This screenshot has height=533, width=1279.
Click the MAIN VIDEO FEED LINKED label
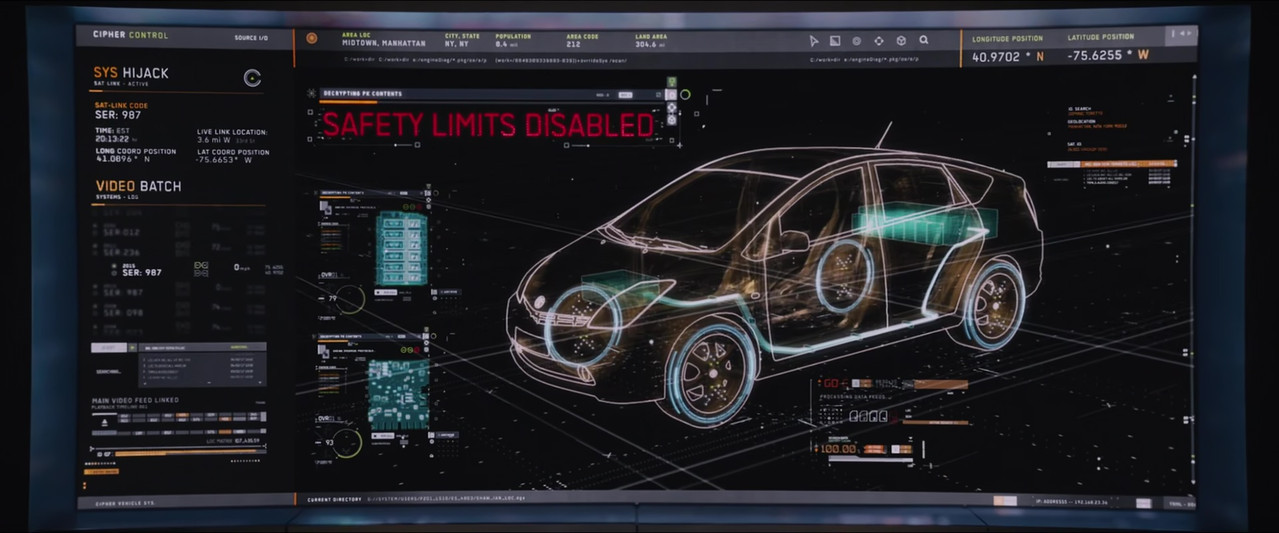click(135, 401)
